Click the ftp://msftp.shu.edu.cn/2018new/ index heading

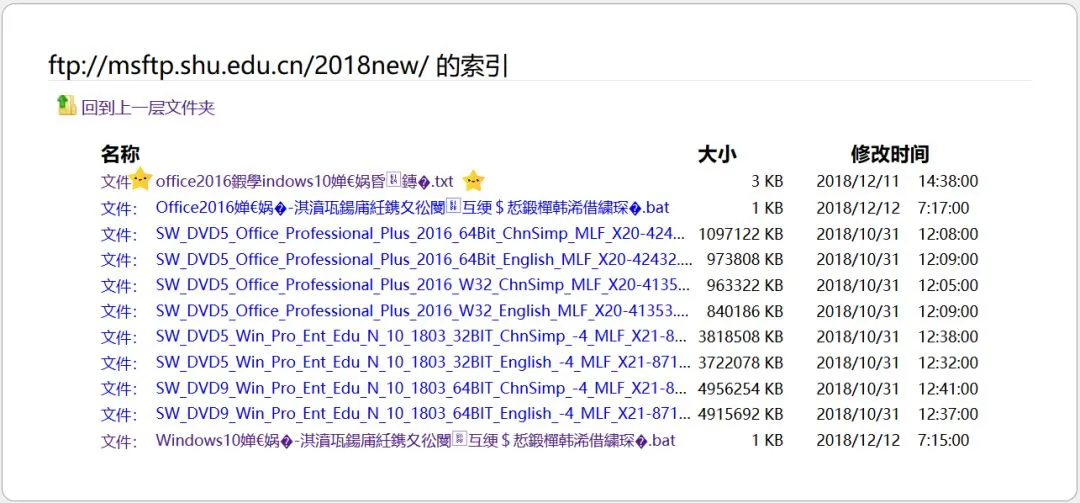click(x=278, y=65)
